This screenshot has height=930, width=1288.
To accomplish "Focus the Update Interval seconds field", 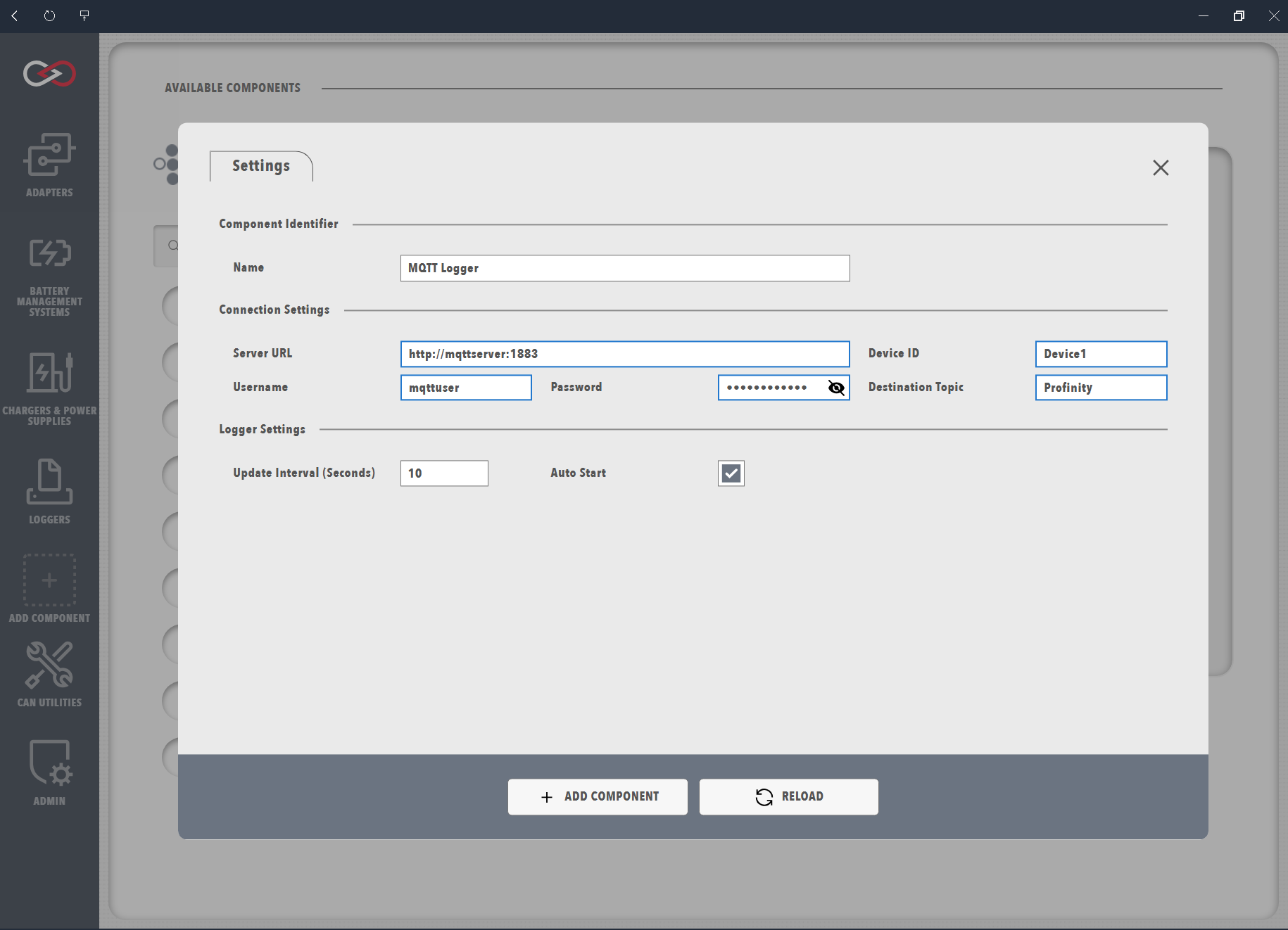I will coord(444,473).
